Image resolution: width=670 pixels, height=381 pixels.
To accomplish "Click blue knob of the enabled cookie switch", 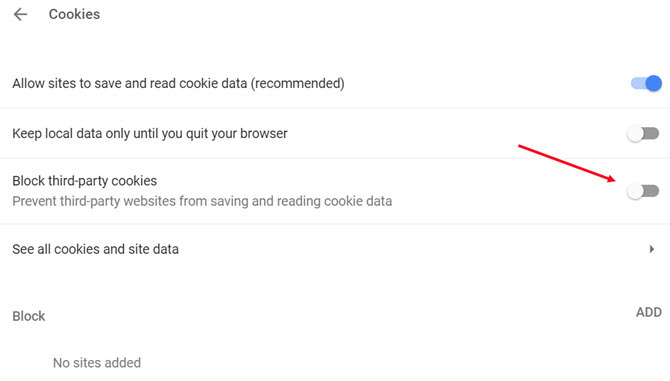I will (x=654, y=83).
